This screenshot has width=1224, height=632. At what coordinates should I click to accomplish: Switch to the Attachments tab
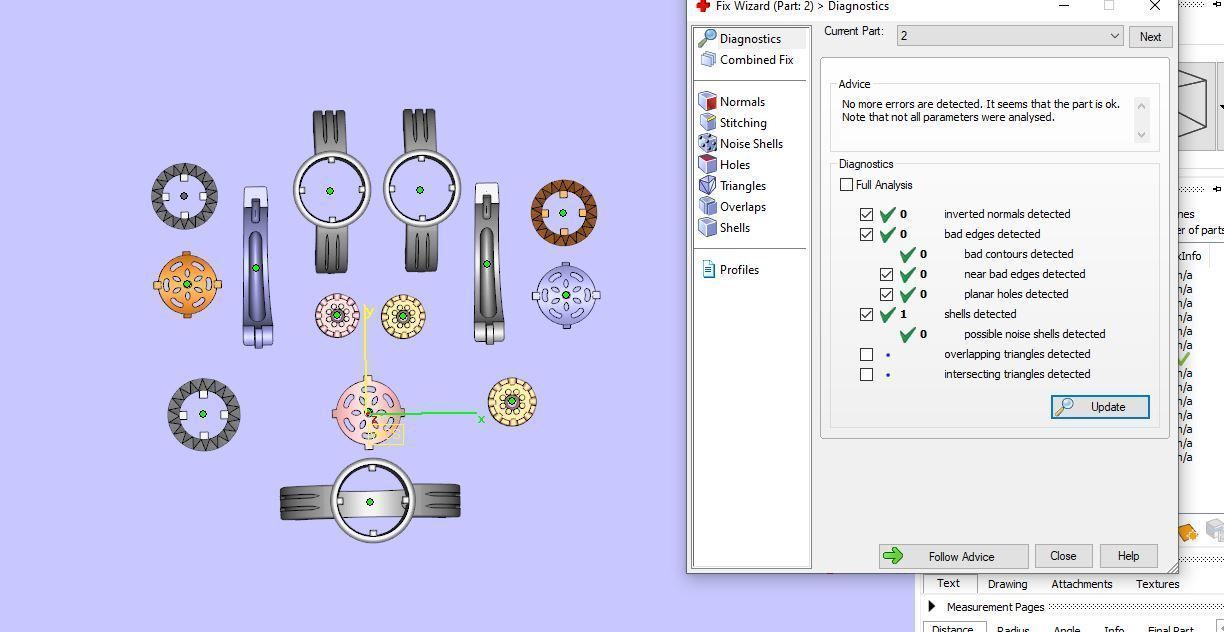[x=1081, y=584]
